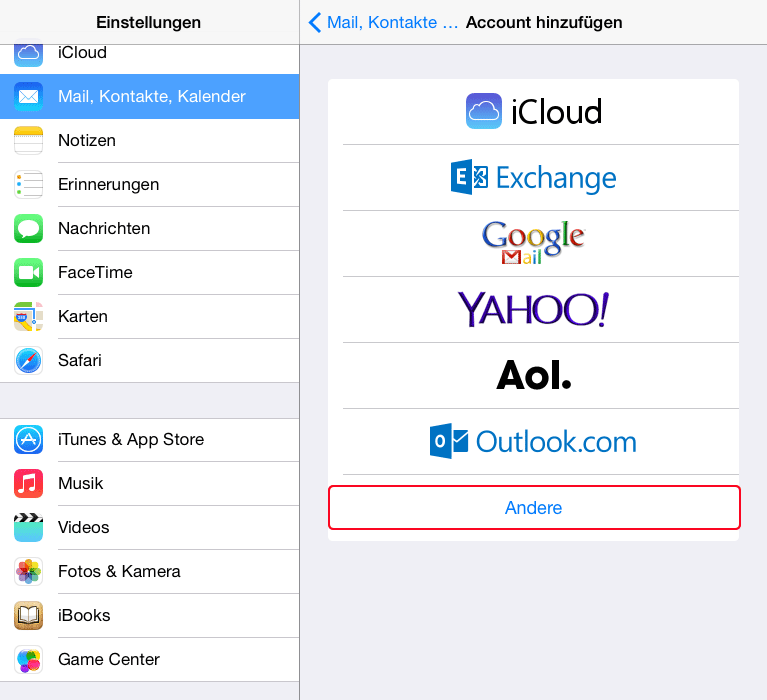Tap the Notizen notepad icon
The width and height of the screenshot is (767, 700).
tap(28, 140)
